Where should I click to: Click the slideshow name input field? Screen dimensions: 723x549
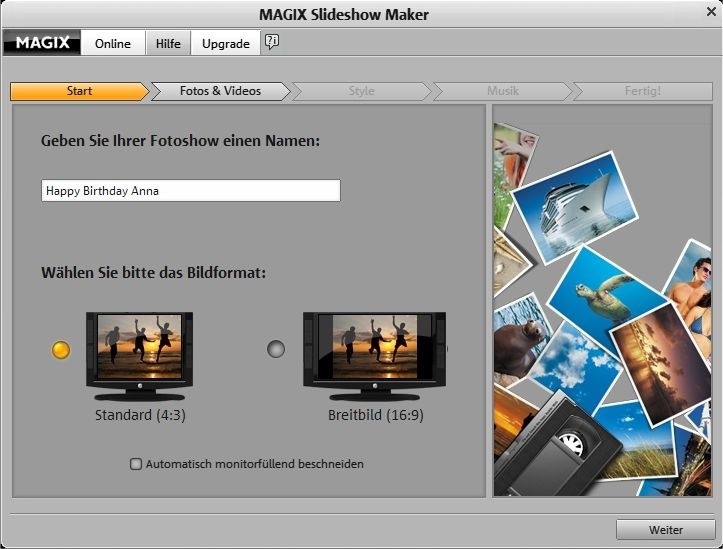[191, 190]
